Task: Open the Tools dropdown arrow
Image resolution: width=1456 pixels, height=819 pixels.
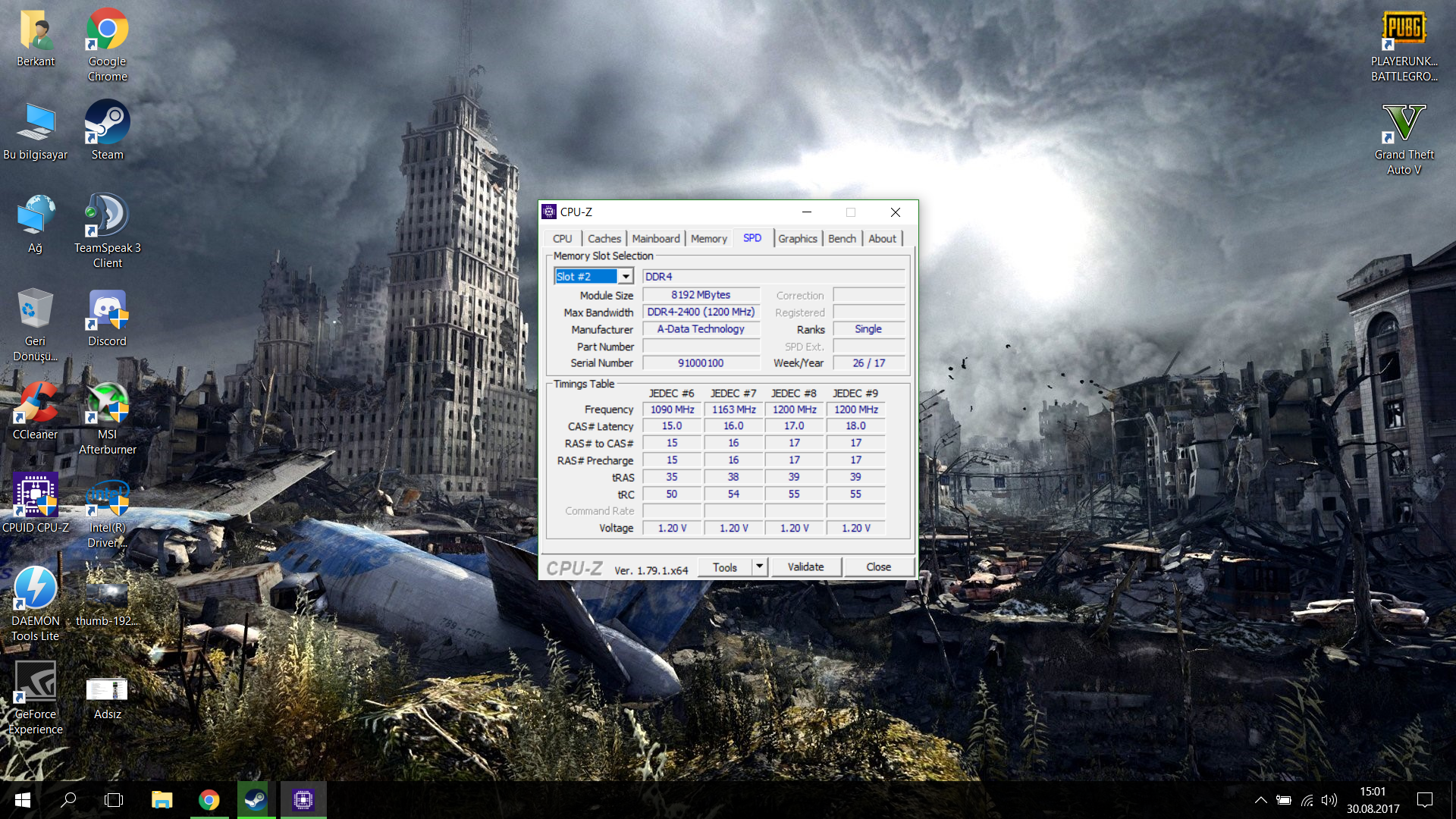Action: (759, 566)
